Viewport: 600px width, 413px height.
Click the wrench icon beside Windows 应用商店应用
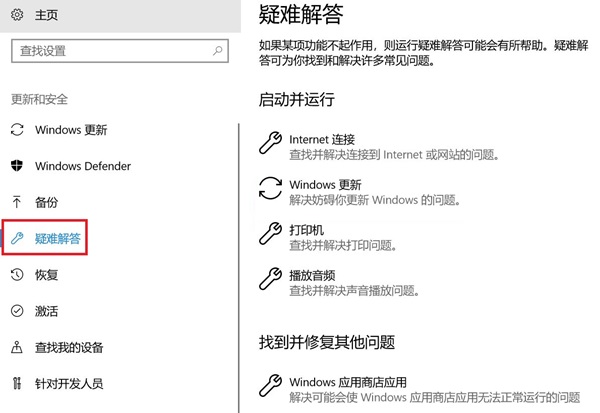(x=271, y=385)
